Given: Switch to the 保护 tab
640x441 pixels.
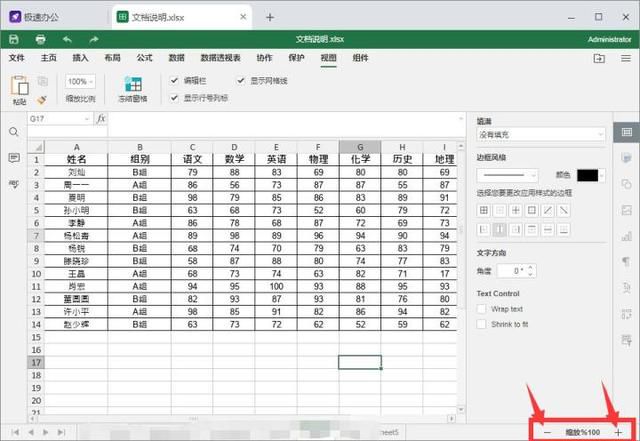Looking at the screenshot, I should click(x=296, y=58).
